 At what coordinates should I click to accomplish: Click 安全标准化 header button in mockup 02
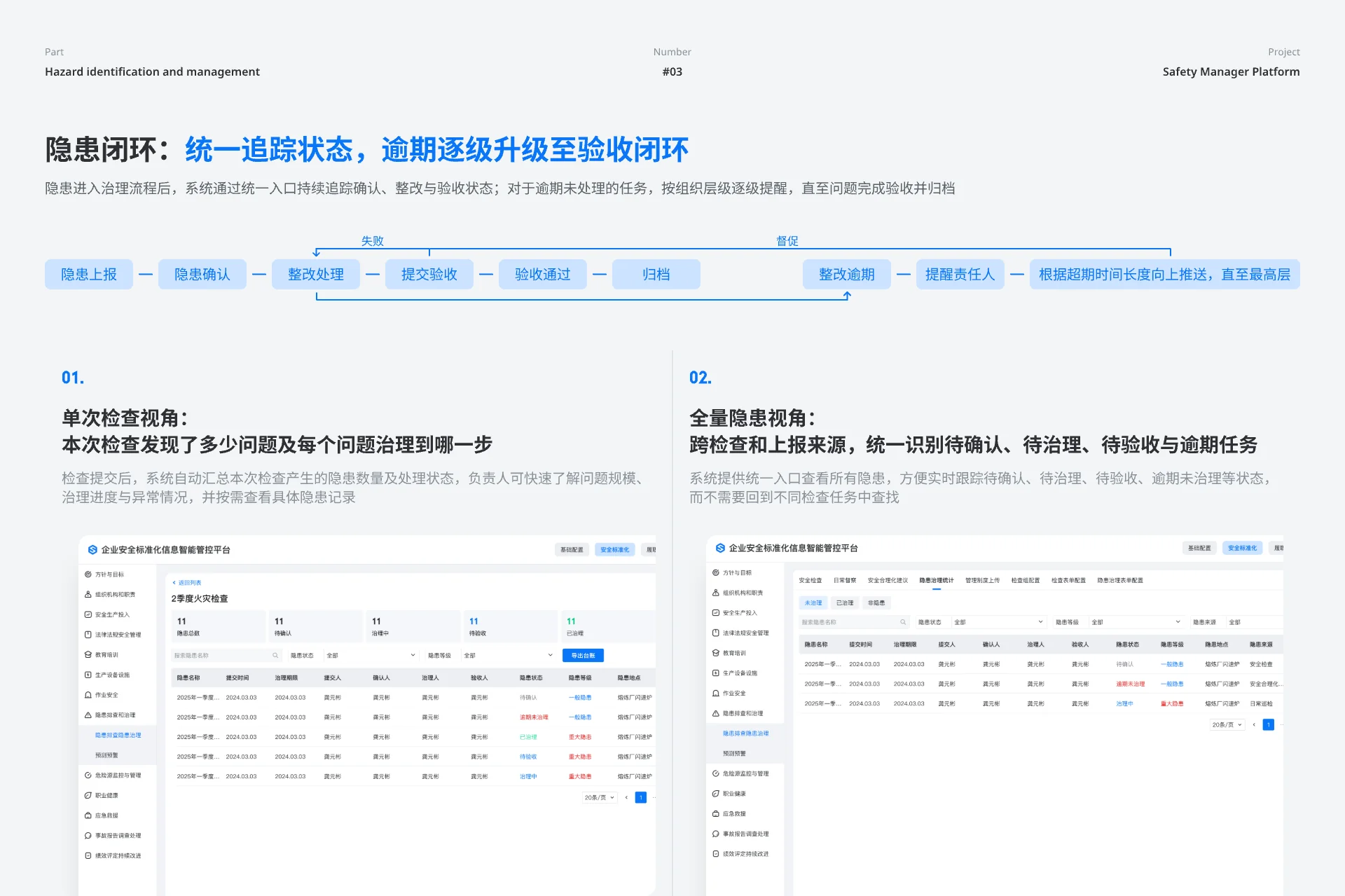[1243, 548]
